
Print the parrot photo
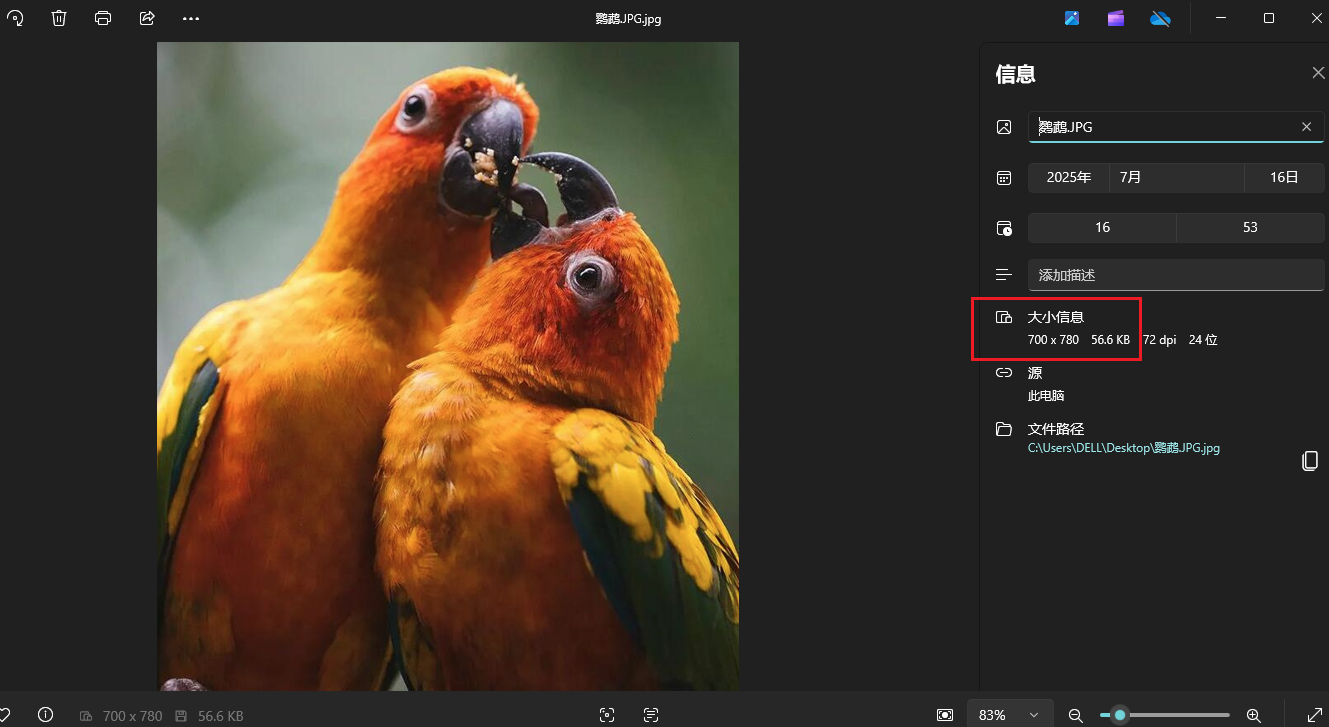[103, 18]
